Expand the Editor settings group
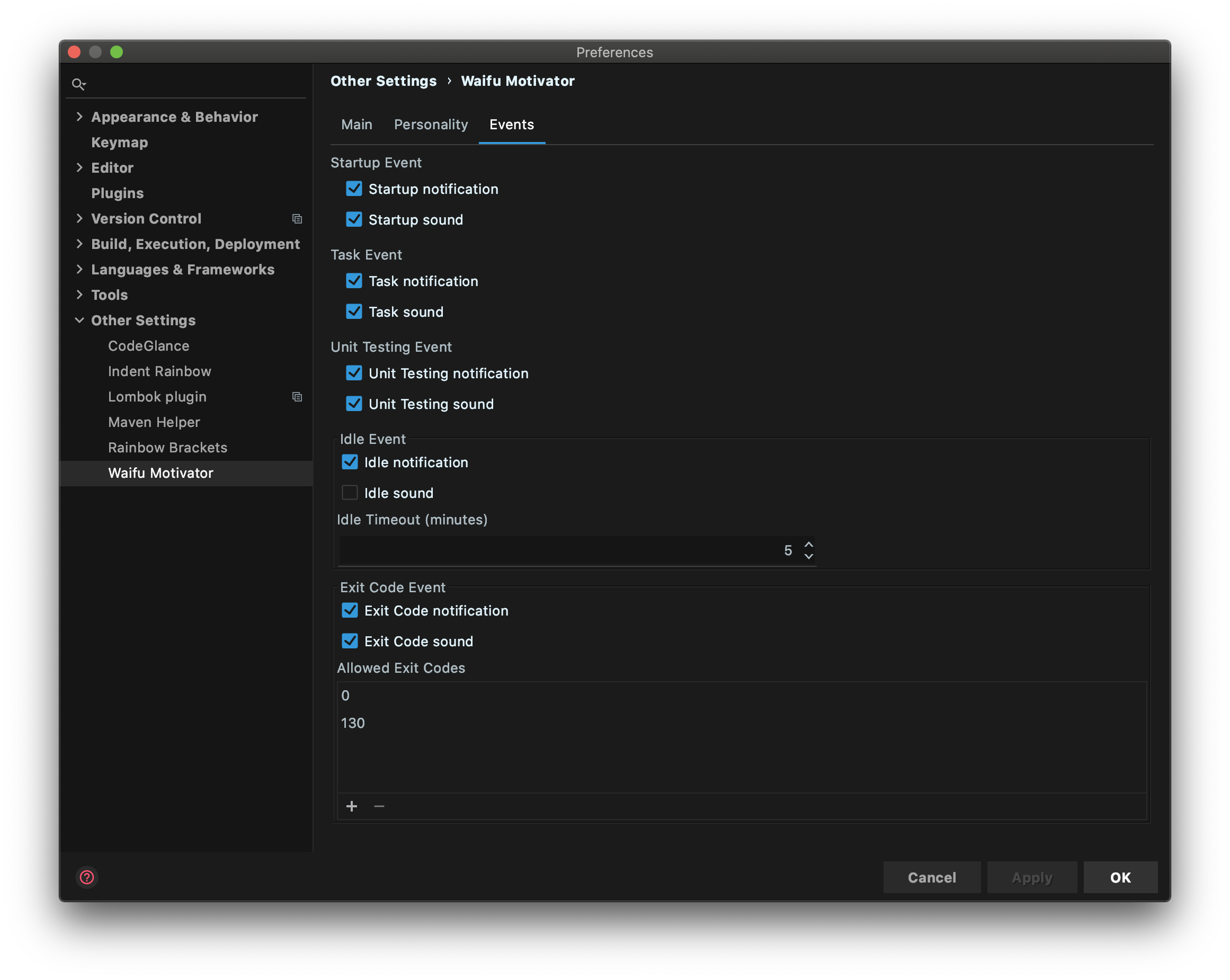The height and width of the screenshot is (980, 1230). tap(79, 168)
